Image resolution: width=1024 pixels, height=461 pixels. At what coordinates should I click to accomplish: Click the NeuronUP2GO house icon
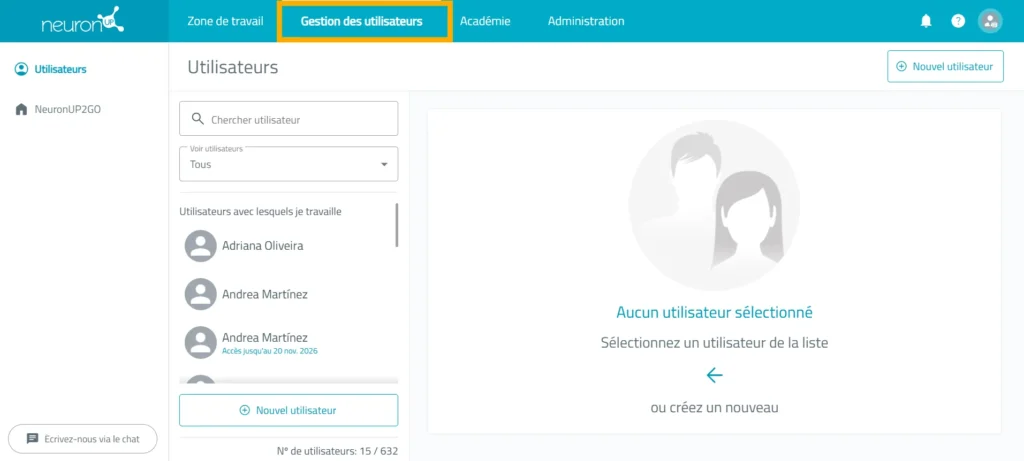tap(22, 109)
